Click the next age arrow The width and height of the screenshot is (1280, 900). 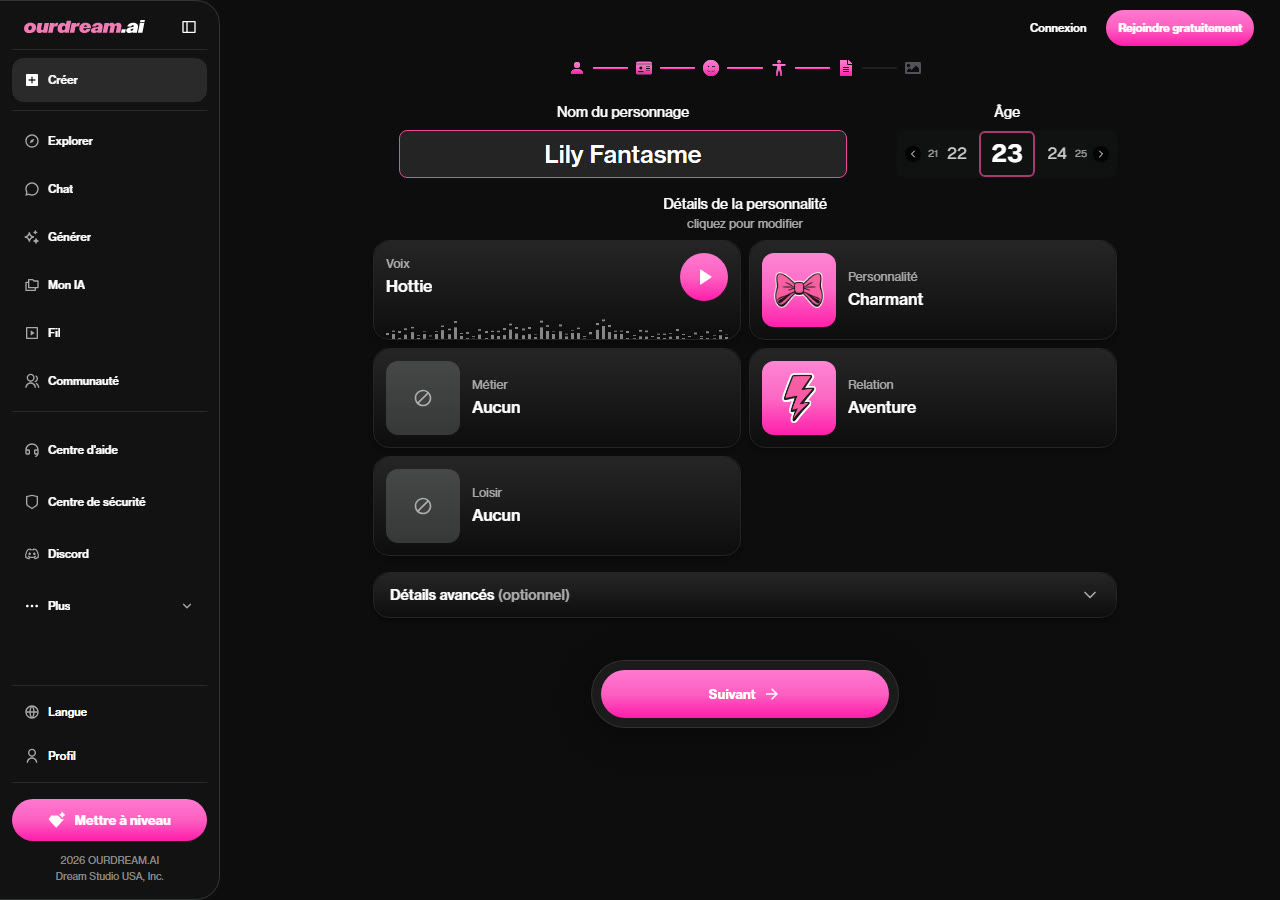pos(1101,154)
